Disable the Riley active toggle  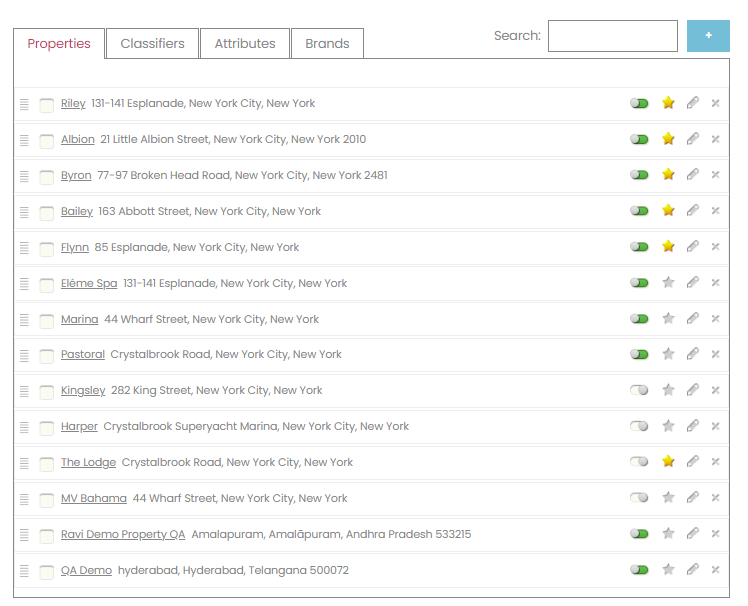coord(639,103)
